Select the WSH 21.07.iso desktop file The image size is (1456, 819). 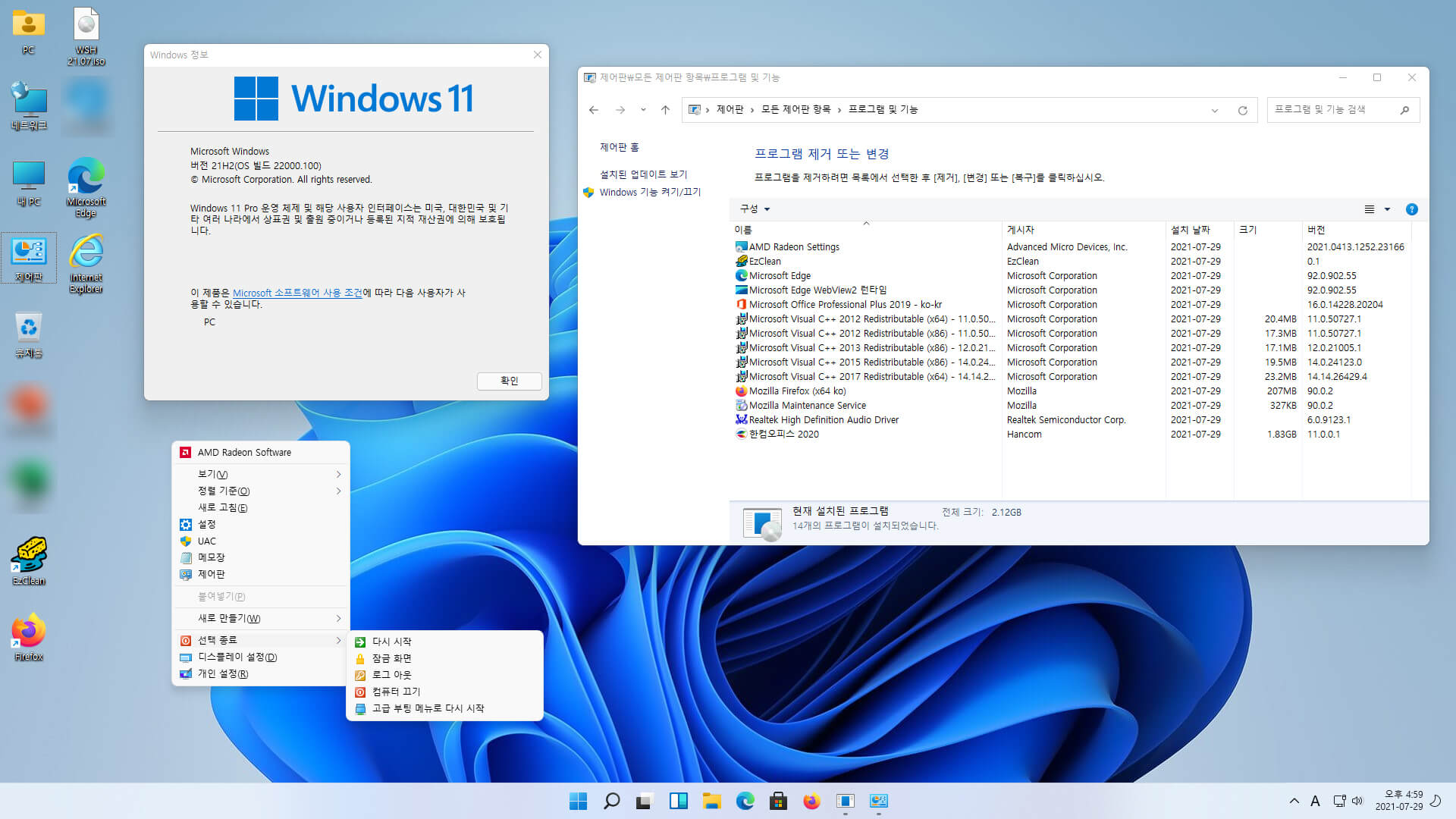86,36
